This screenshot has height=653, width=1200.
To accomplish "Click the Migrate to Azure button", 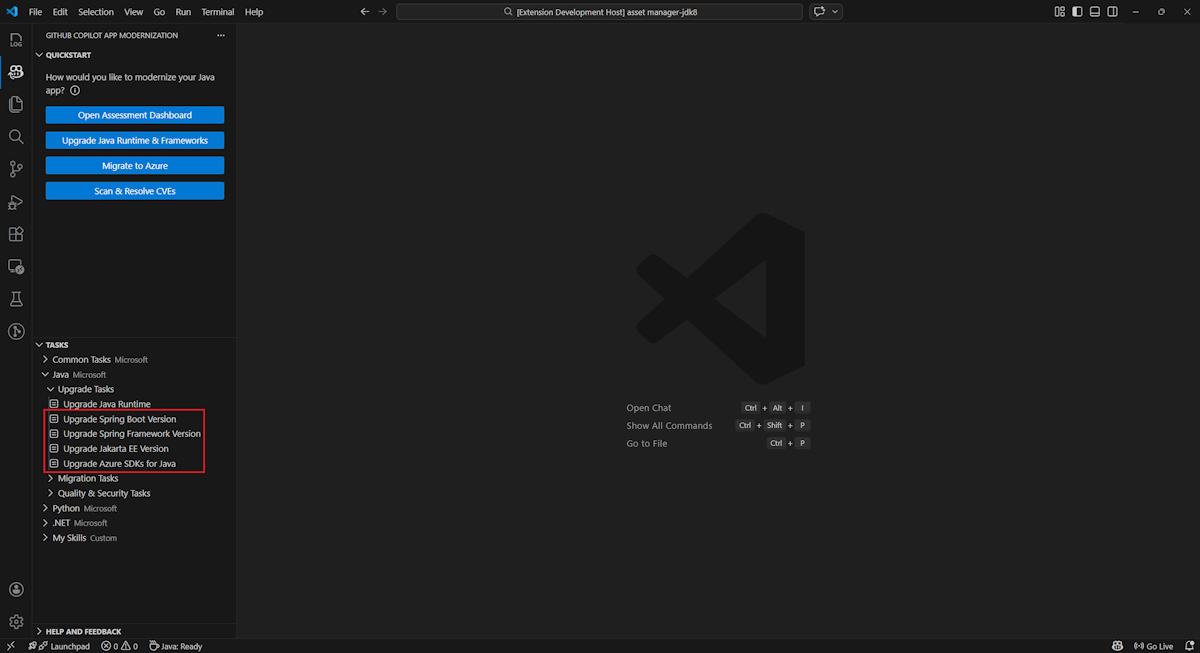I will 135,166.
